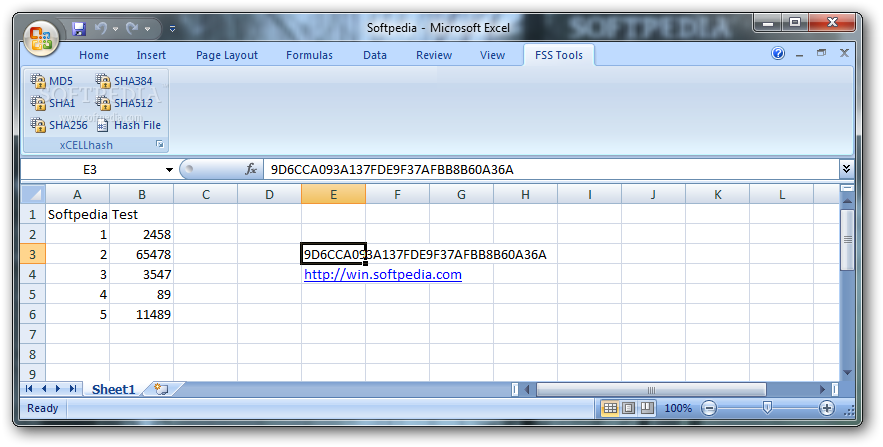This screenshot has height=447, width=883.
Task: Select column E header
Action: click(x=333, y=194)
